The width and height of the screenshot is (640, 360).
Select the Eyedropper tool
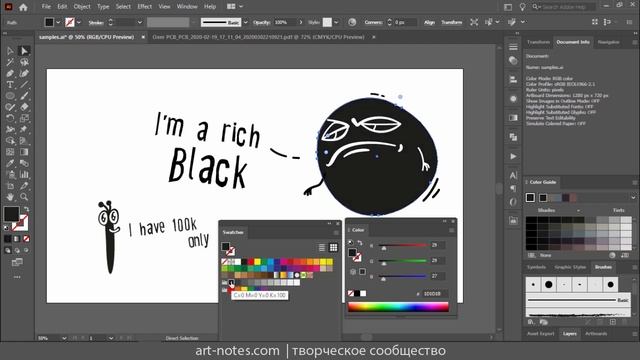pos(10,163)
